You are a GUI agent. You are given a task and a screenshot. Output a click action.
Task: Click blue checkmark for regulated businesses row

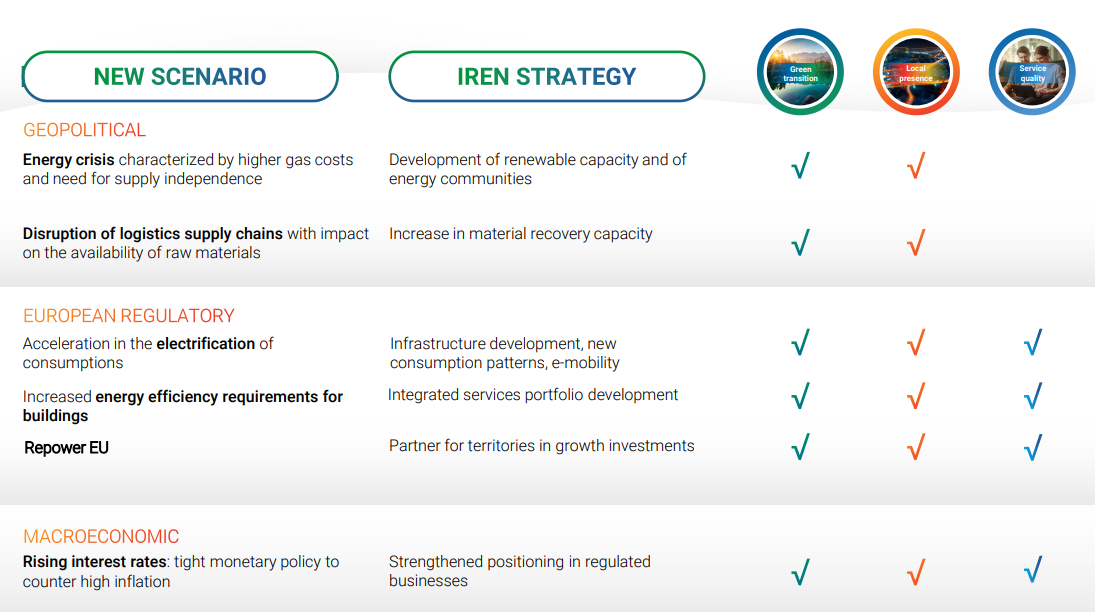[1033, 570]
